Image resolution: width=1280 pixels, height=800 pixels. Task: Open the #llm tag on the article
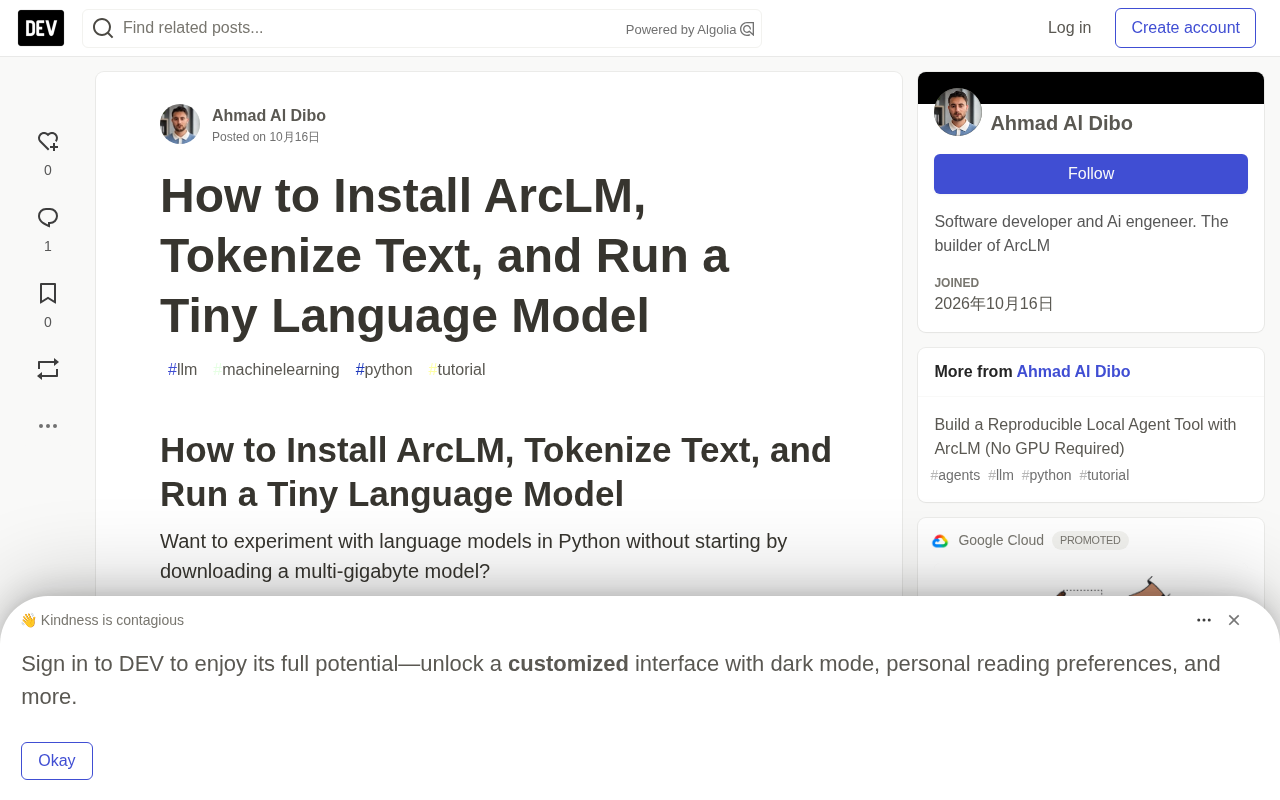(183, 370)
